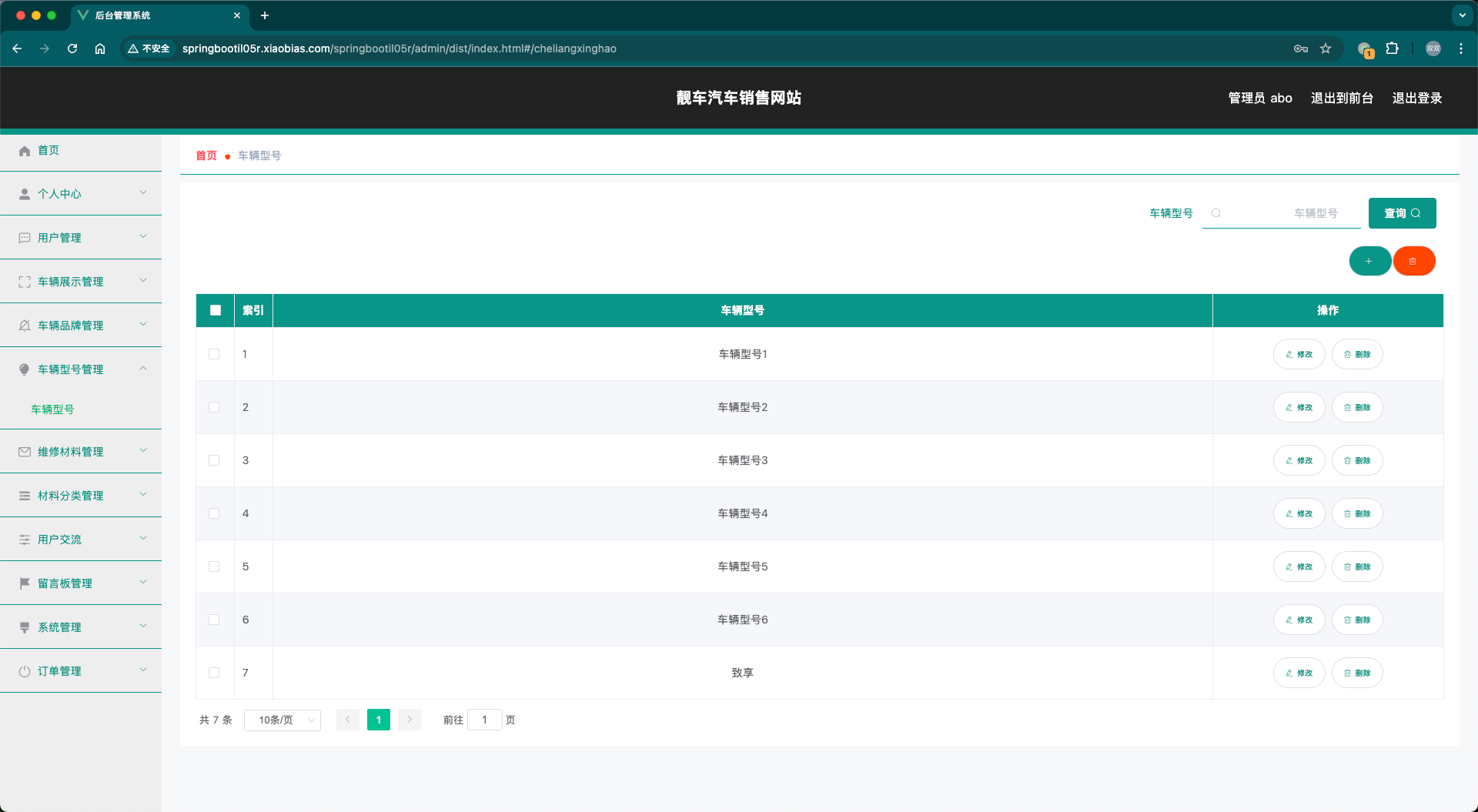Switch to the 后台管理系统 browser tab
This screenshot has width=1478, height=812.
click(159, 15)
